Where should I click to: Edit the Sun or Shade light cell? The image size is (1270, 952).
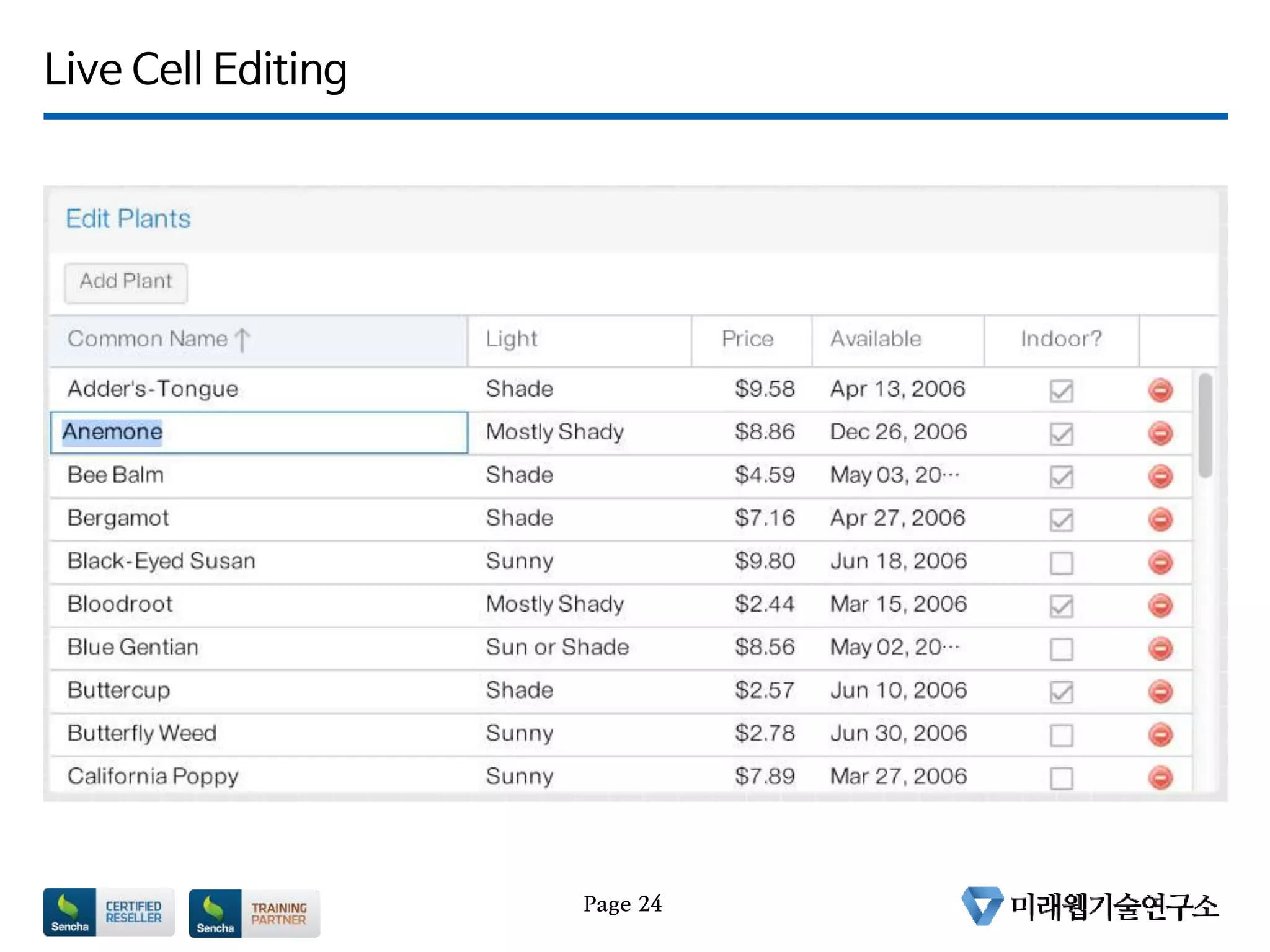pos(557,647)
